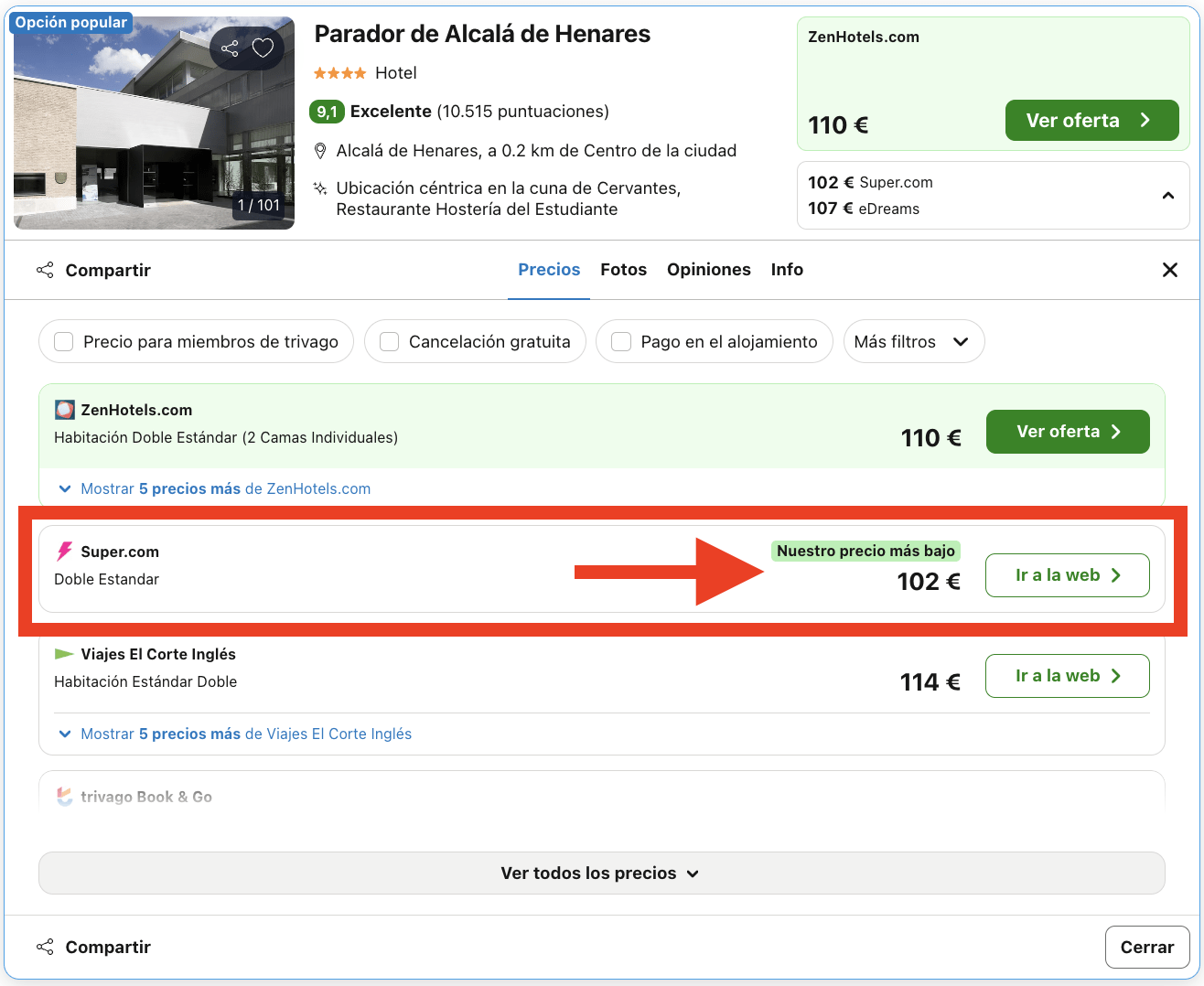This screenshot has width=1204, height=986.
Task: Click the heart favorite icon on hotel photo
Action: 263,48
